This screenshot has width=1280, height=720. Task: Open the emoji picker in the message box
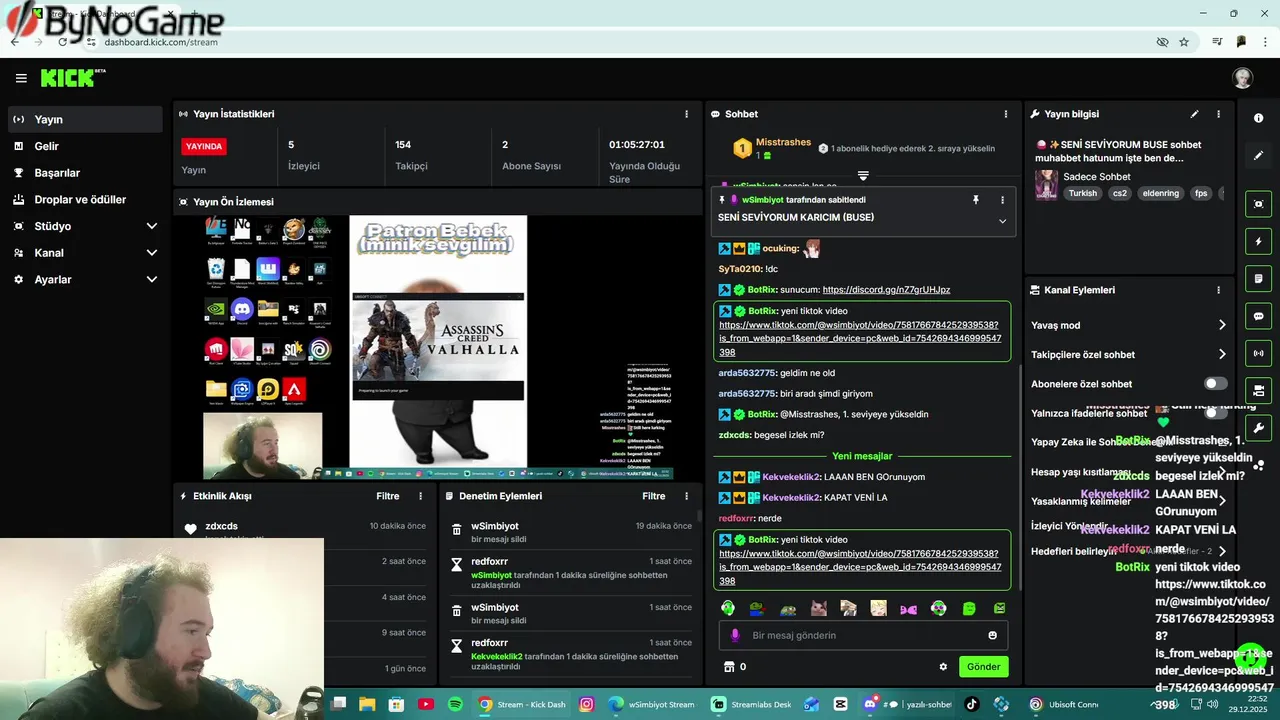click(x=992, y=635)
